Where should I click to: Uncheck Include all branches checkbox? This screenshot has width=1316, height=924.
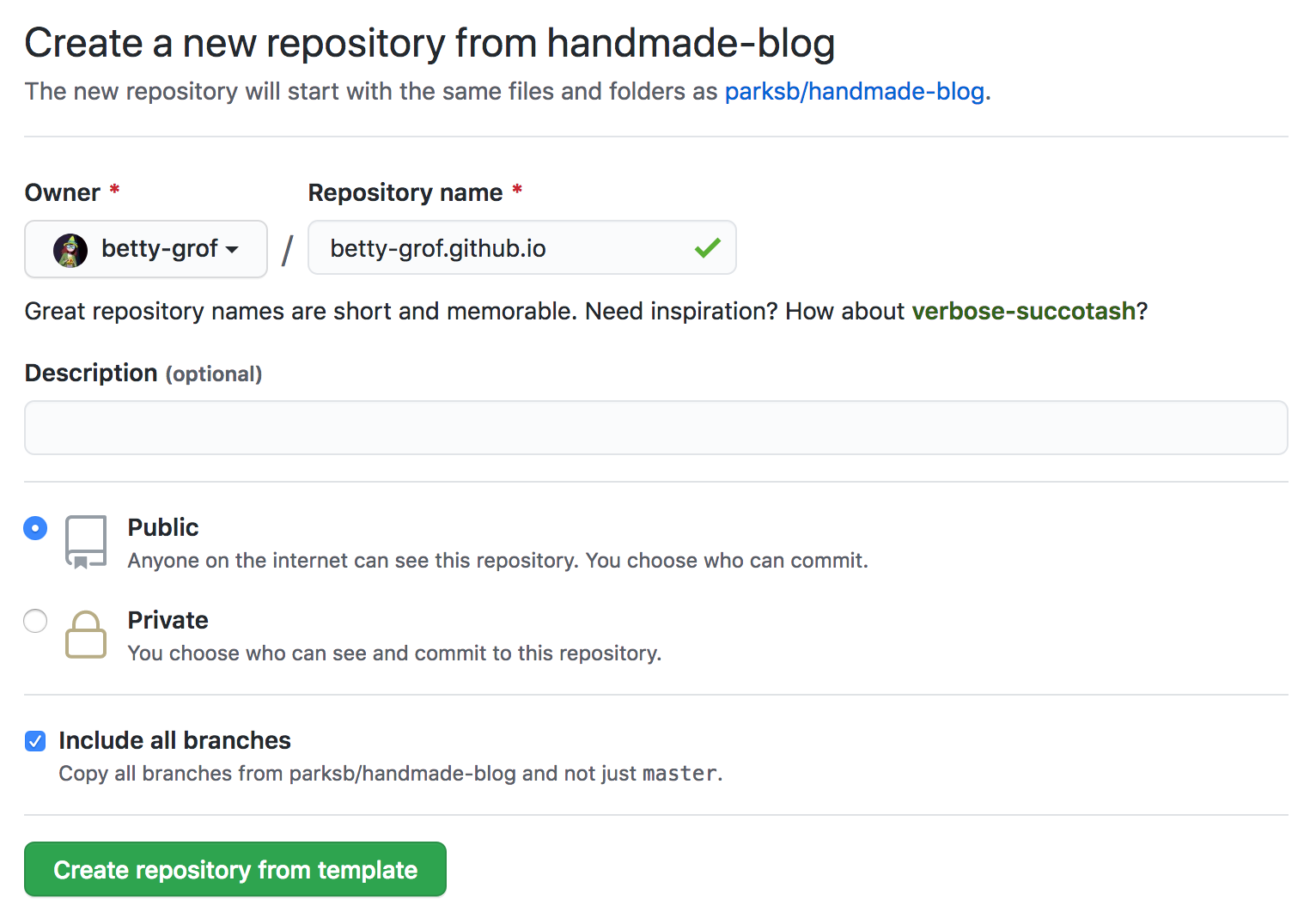[35, 741]
